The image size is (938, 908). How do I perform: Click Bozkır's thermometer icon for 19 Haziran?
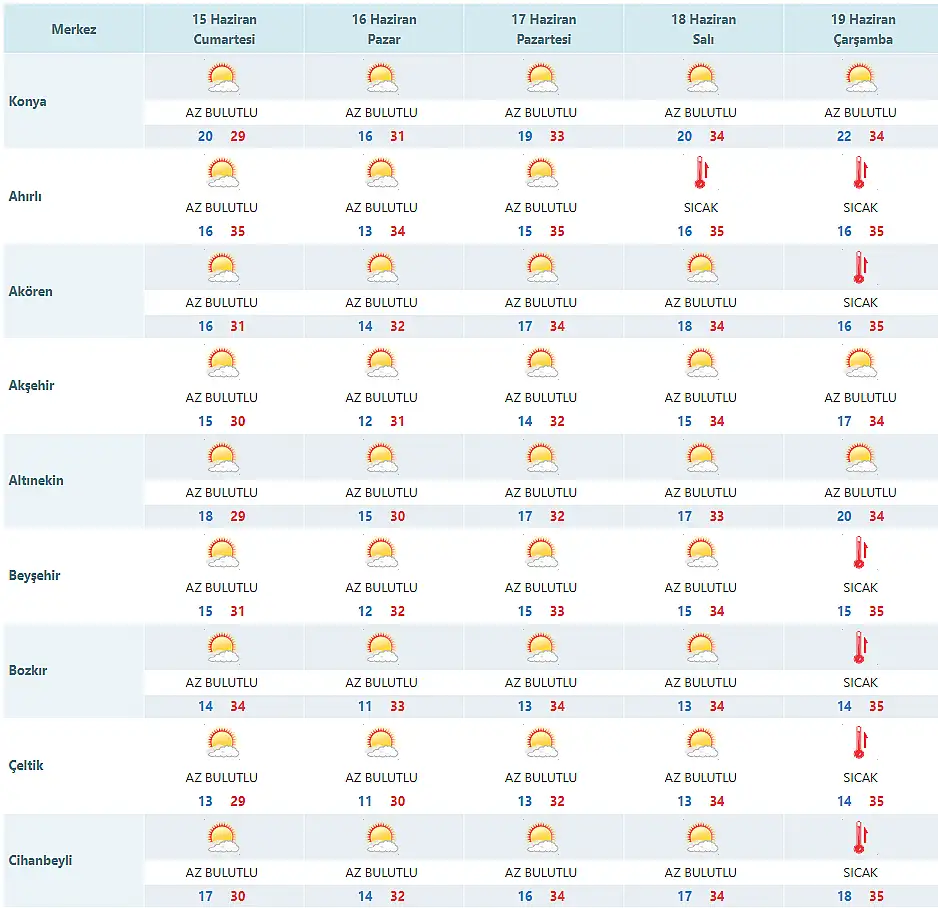(x=860, y=648)
